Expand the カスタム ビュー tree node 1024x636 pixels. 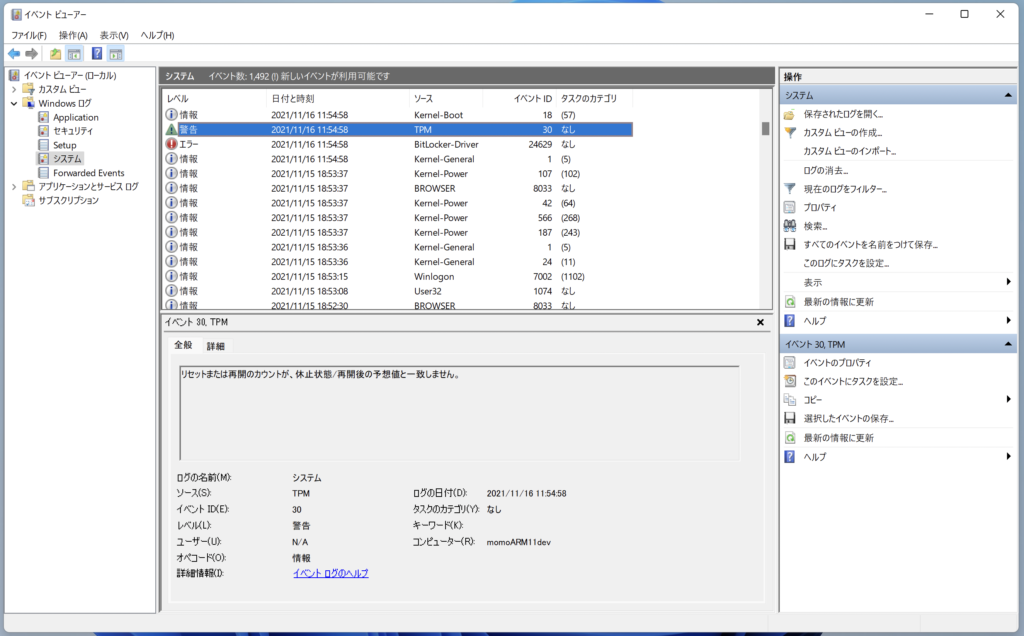[14, 89]
